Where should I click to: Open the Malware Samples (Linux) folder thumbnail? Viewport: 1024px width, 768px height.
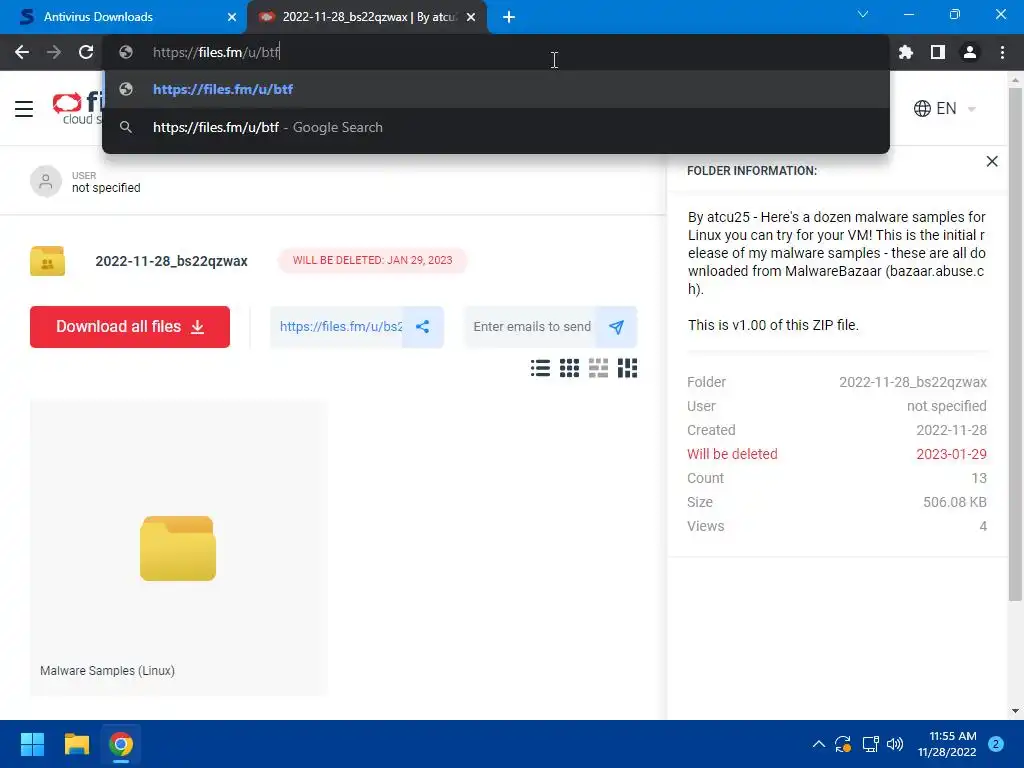click(x=178, y=547)
